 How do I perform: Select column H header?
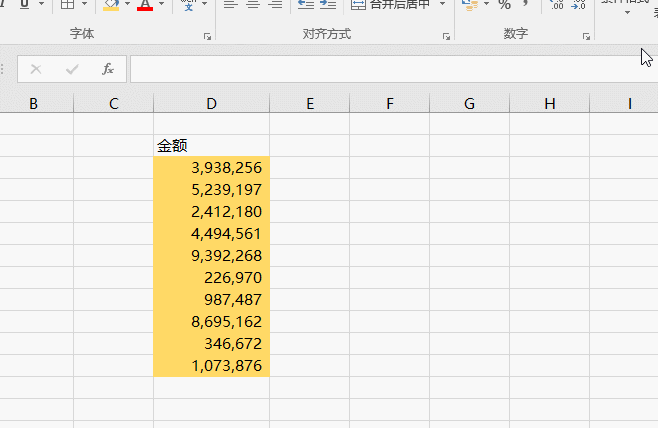pos(550,104)
